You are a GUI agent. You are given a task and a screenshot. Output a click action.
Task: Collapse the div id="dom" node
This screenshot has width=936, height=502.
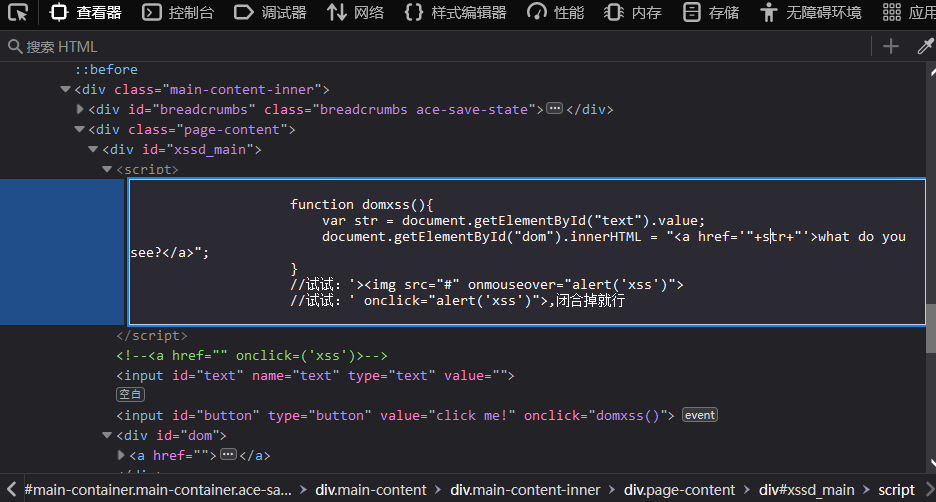point(107,436)
